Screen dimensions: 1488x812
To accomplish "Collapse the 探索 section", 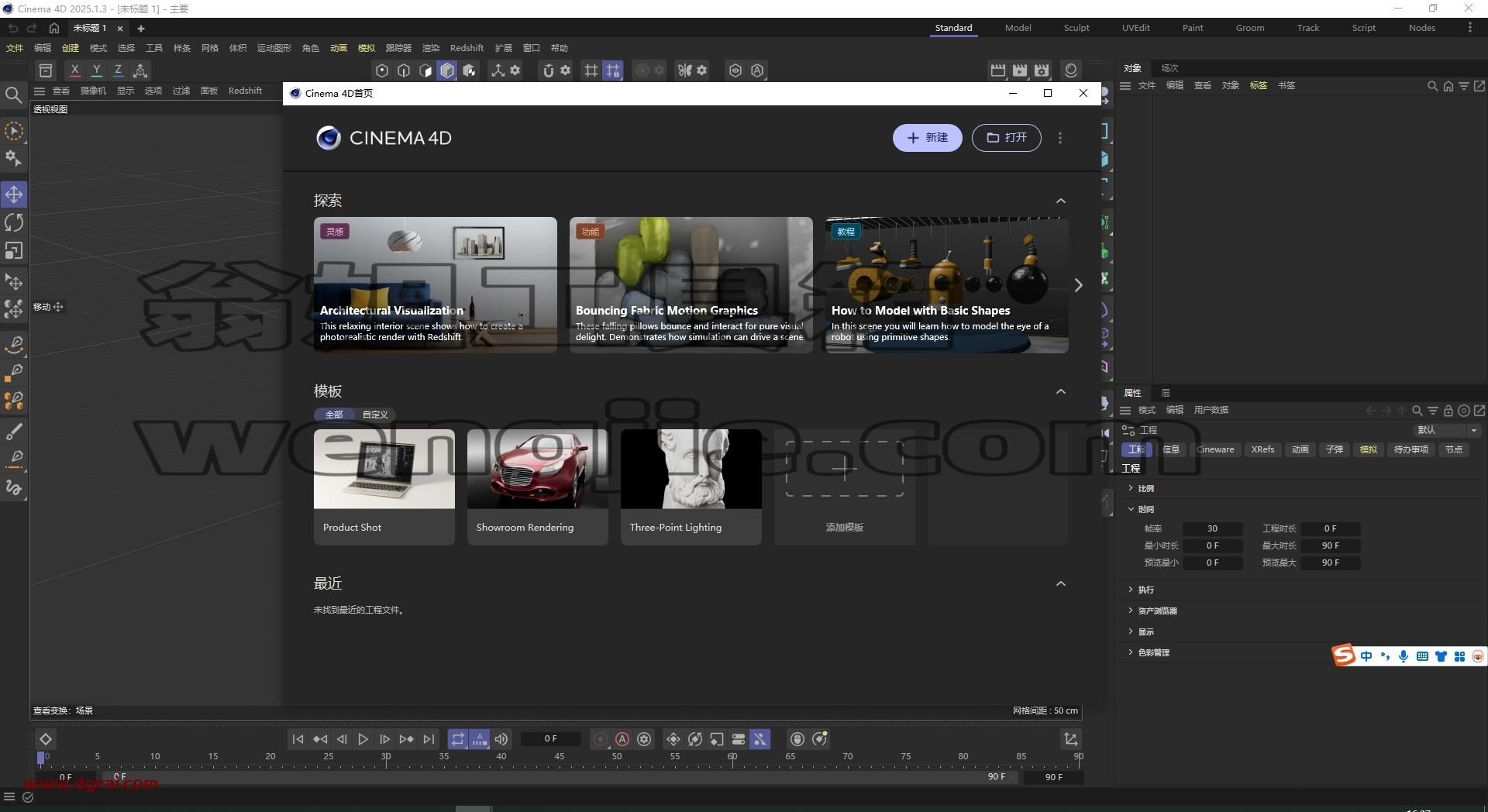I will pyautogui.click(x=1061, y=201).
